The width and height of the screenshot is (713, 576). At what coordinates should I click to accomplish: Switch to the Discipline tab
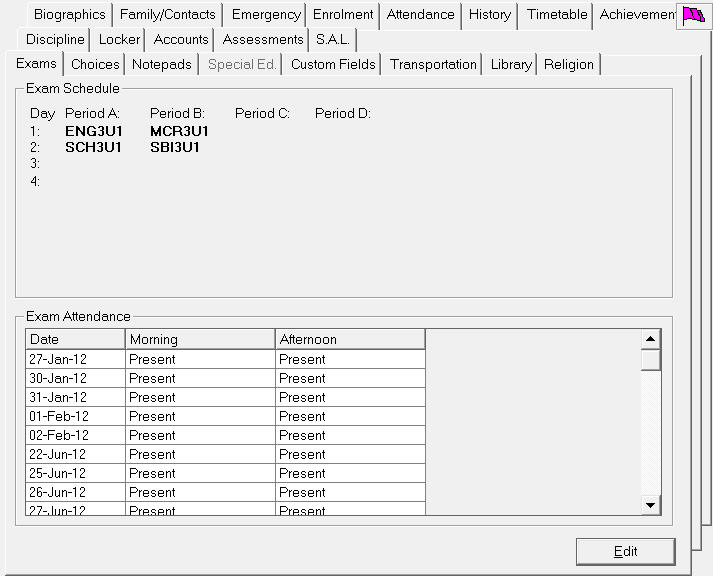click(x=55, y=40)
